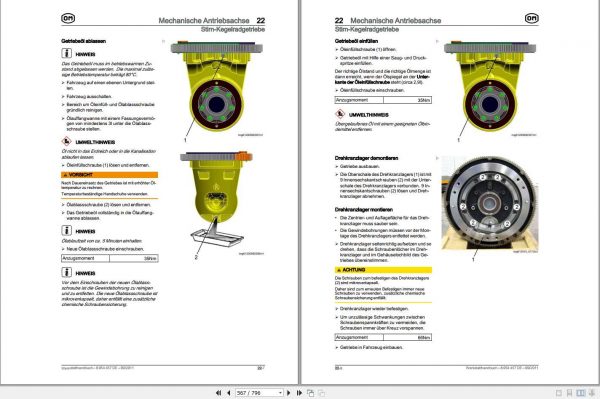600x399 pixels.
Task: Click the greyed-out next view icon
Action: point(321,393)
